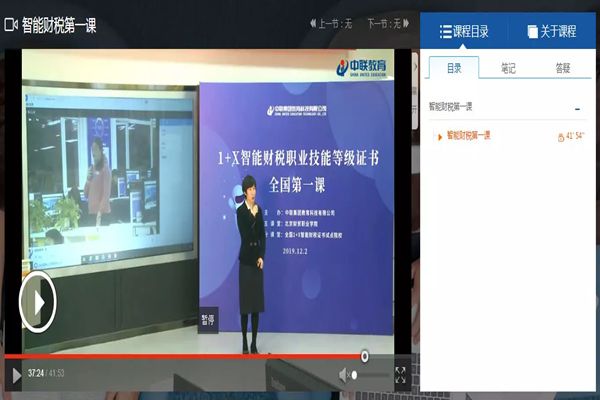Go to next section via 下一节

(x=384, y=23)
